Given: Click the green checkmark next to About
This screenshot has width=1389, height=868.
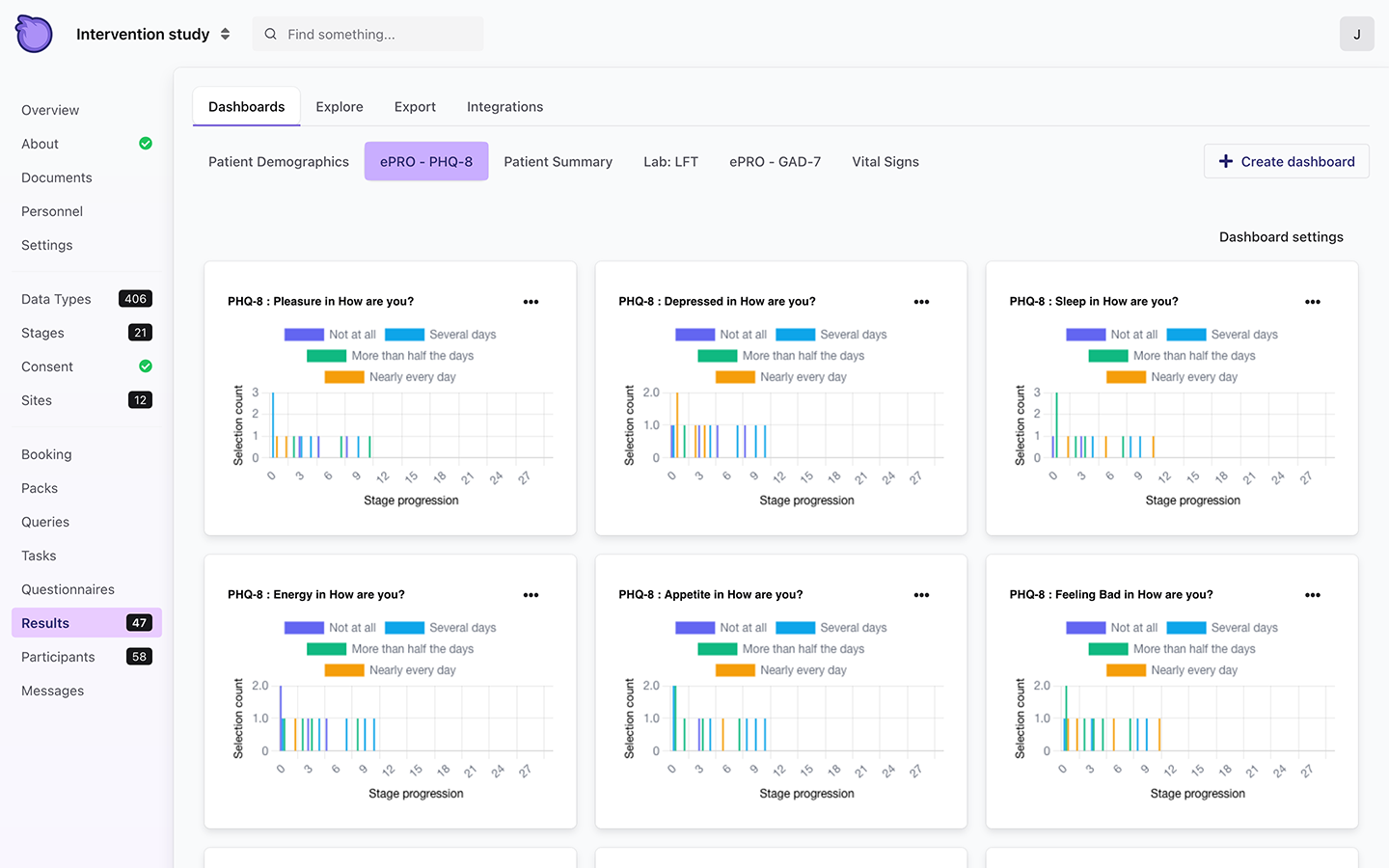Looking at the screenshot, I should pos(146,144).
